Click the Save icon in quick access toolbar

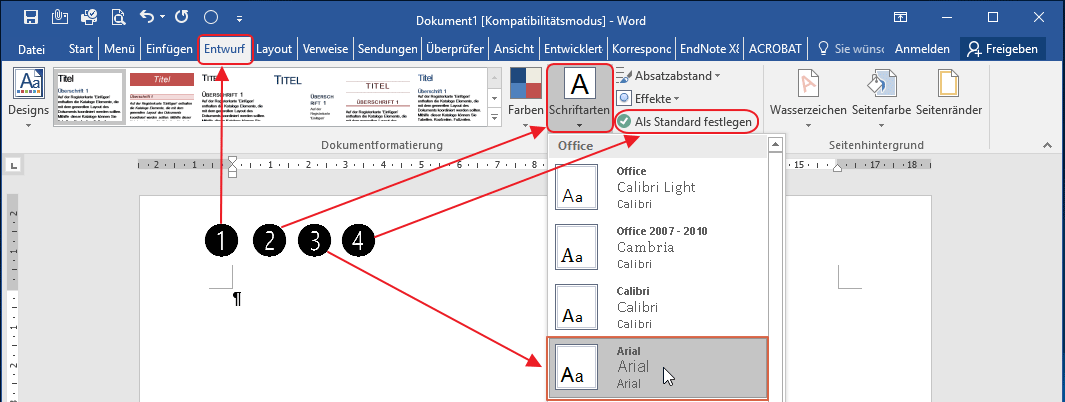point(30,17)
